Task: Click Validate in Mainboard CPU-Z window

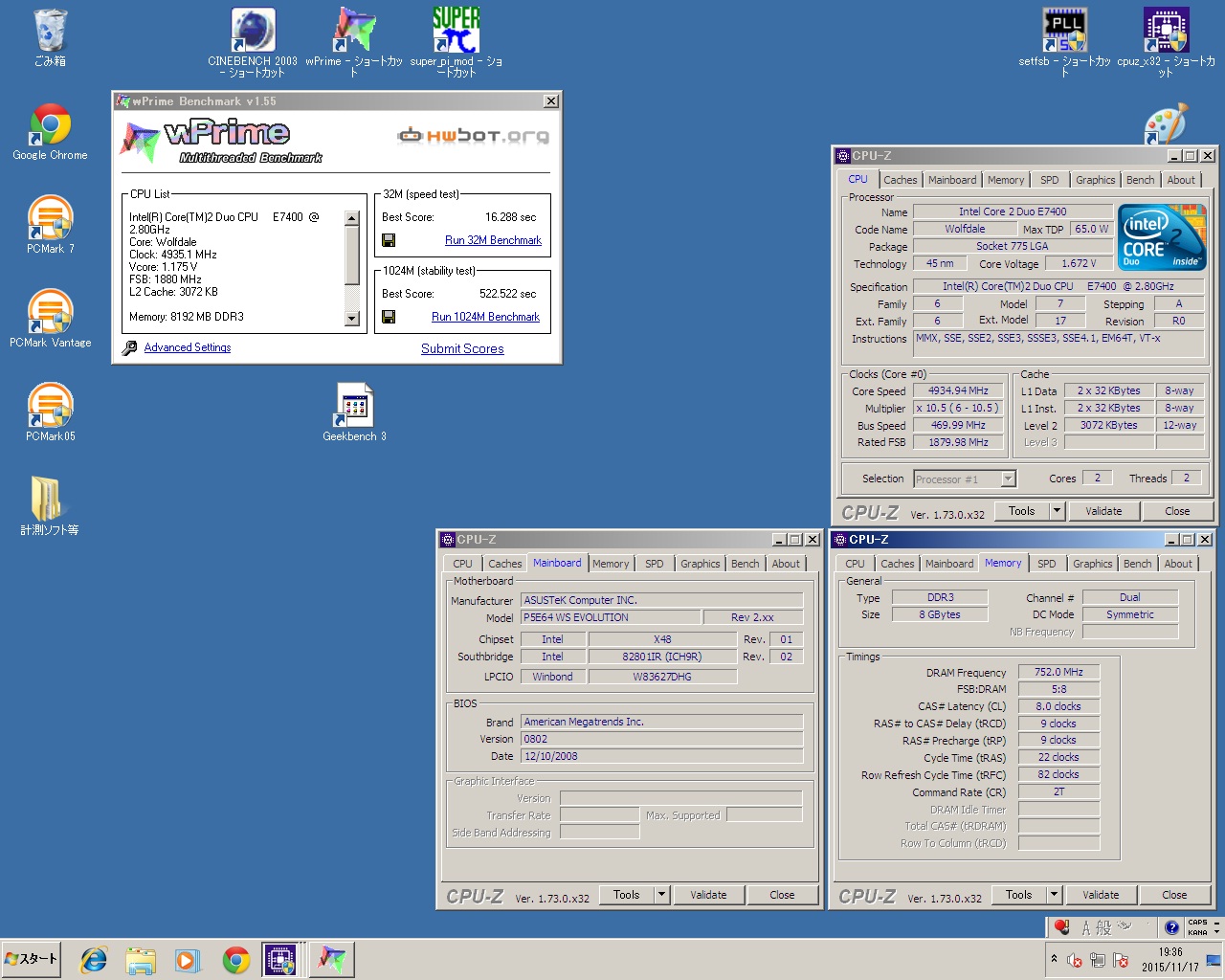Action: point(708,895)
